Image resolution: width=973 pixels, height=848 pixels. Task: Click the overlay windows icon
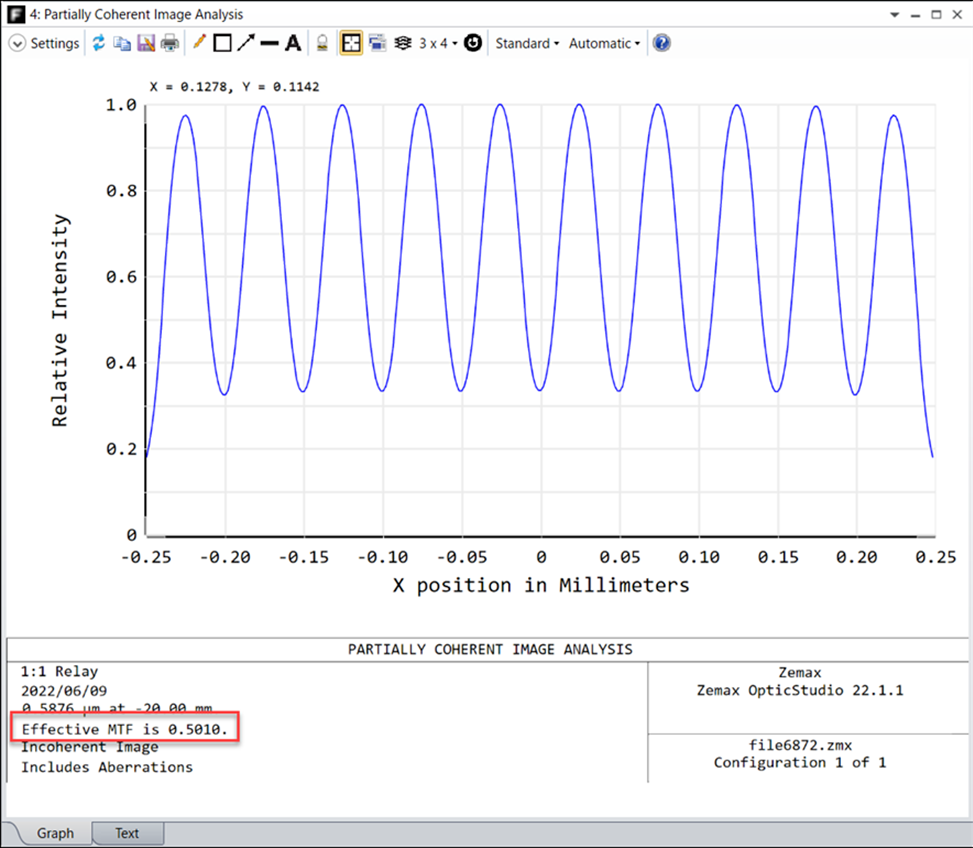point(377,43)
